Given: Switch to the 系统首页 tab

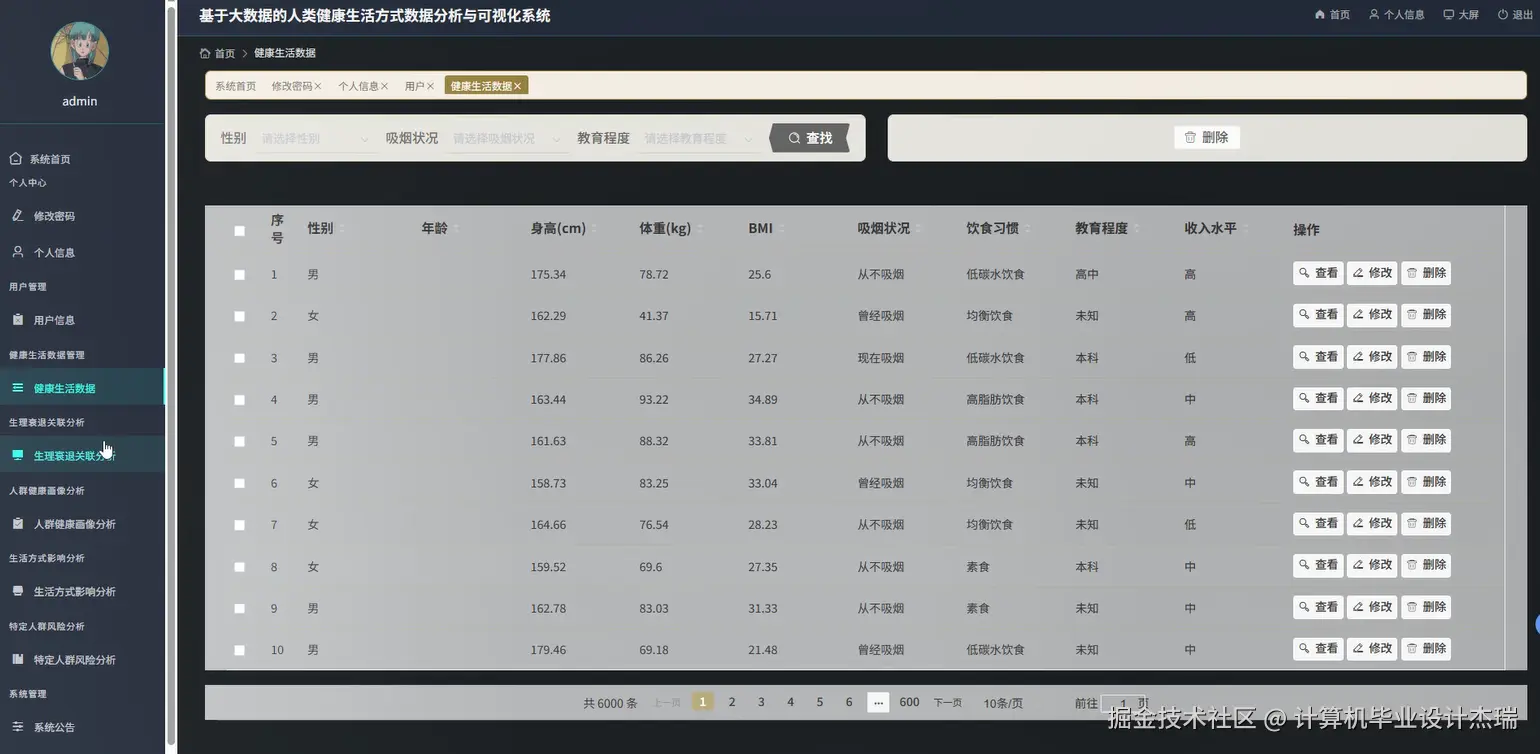Looking at the screenshot, I should coord(236,86).
